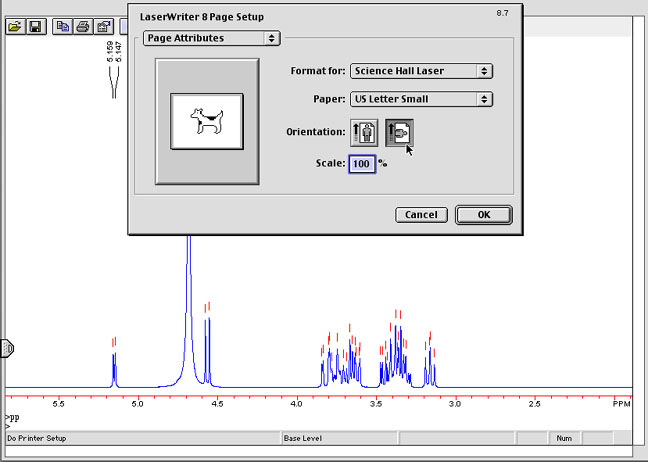Click the baseline level marker on left edge

(6, 348)
